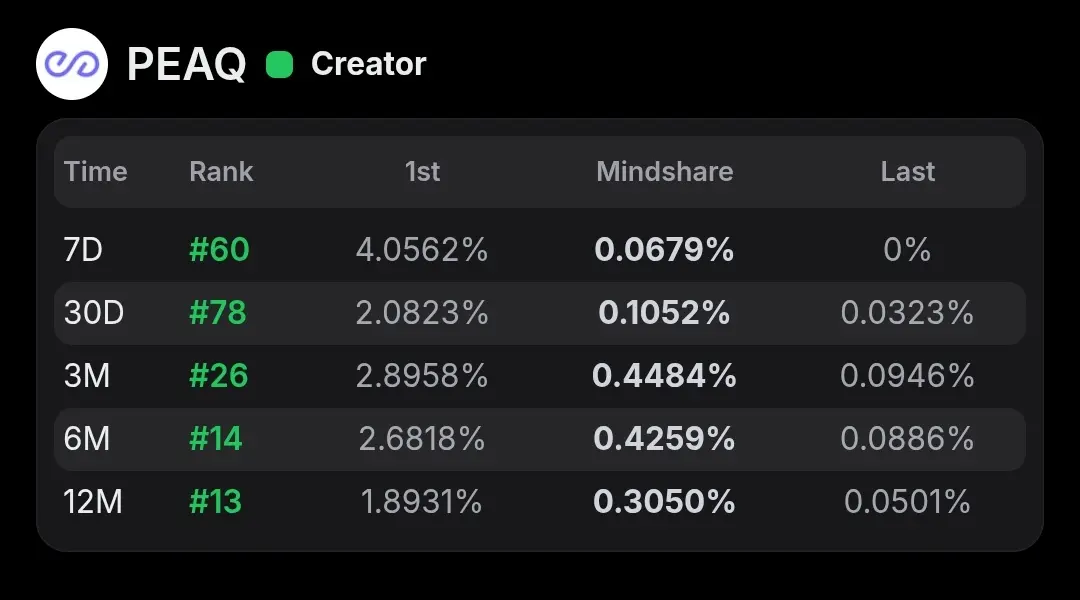
Task: Select the 30D time row
Action: click(540, 313)
